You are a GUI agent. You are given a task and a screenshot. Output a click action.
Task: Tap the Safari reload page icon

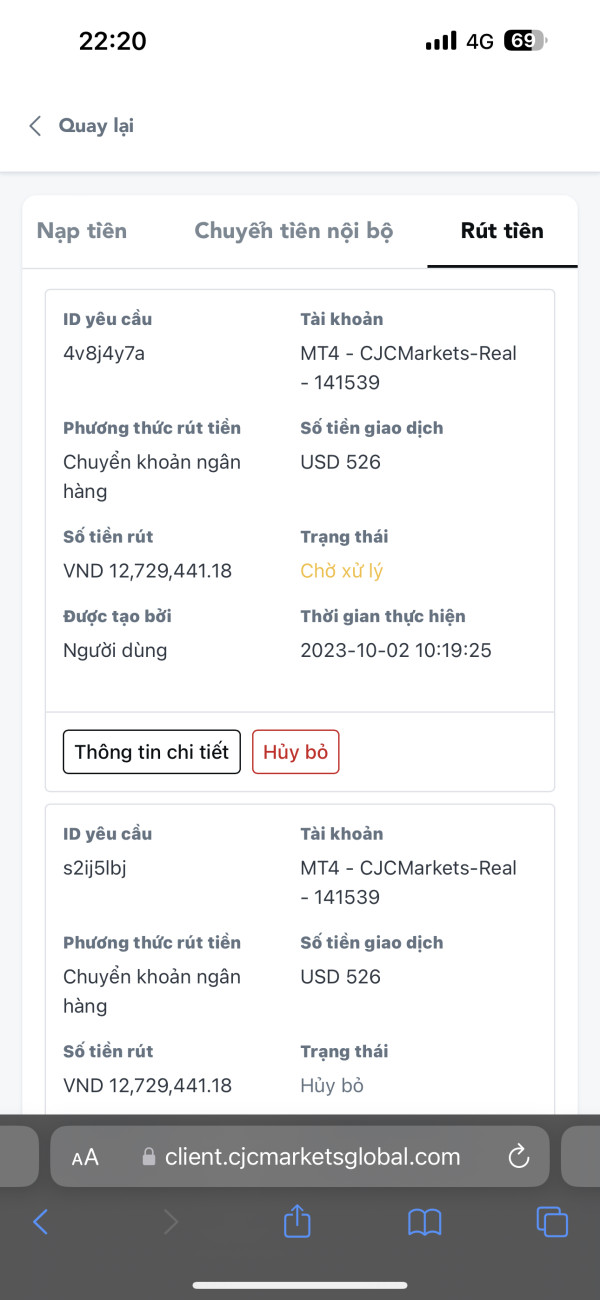518,1157
